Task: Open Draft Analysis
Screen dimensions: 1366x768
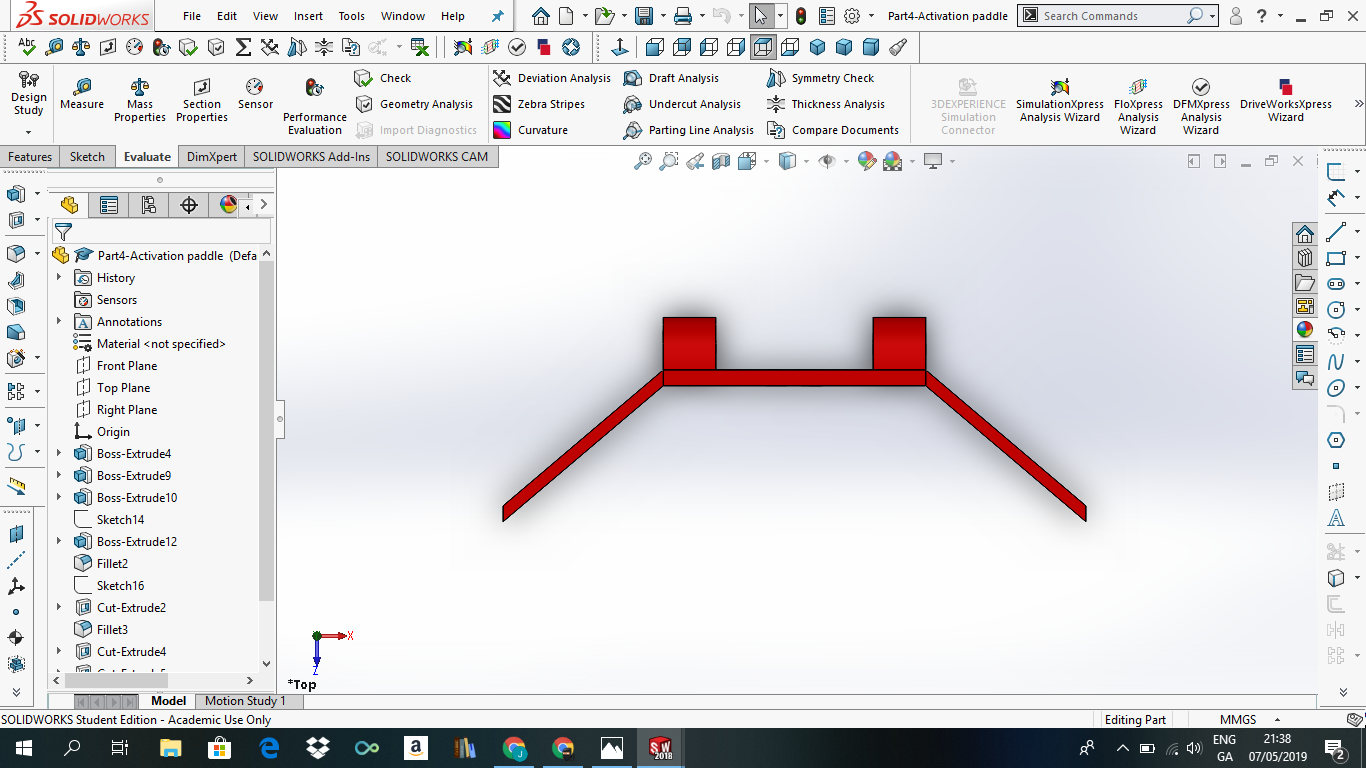Action: pos(671,78)
